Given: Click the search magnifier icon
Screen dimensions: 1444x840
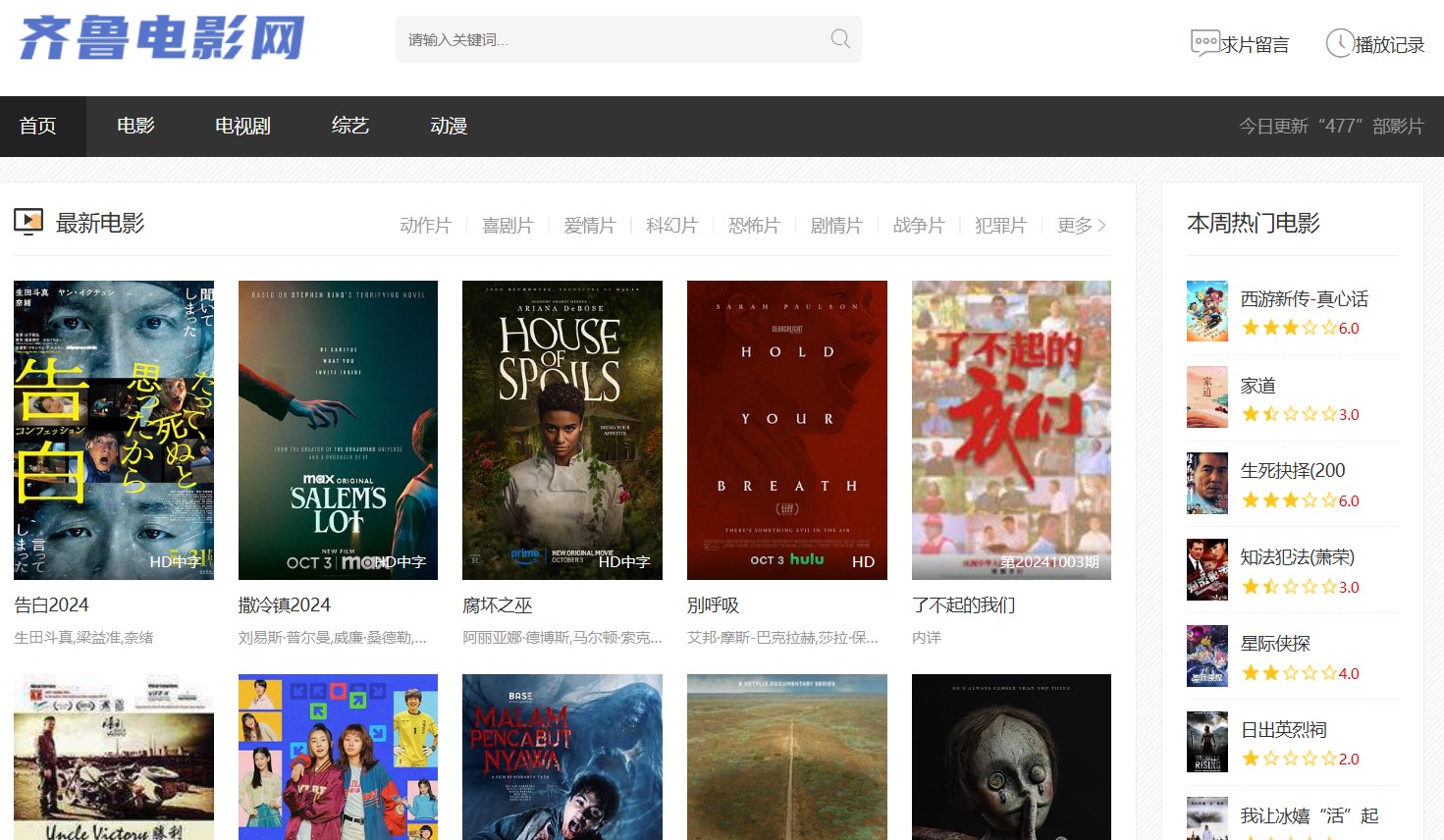Looking at the screenshot, I should pyautogui.click(x=840, y=39).
